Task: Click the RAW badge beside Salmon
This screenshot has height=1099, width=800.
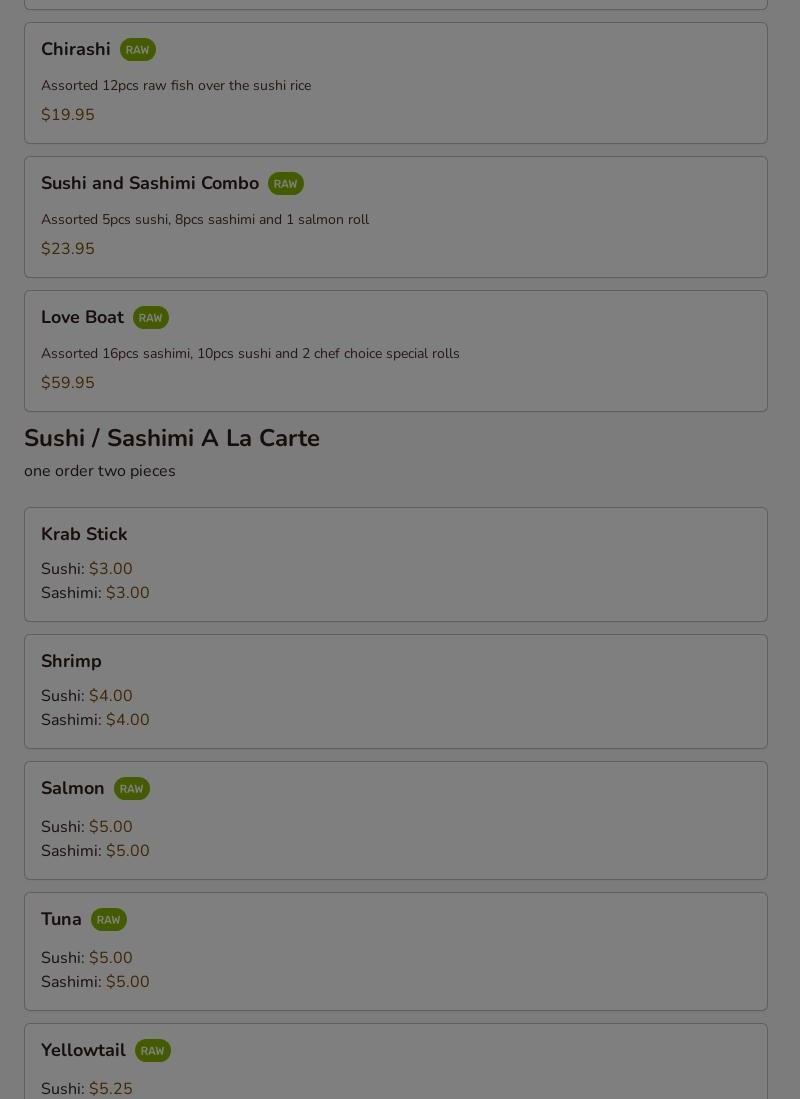Action: click(132, 789)
